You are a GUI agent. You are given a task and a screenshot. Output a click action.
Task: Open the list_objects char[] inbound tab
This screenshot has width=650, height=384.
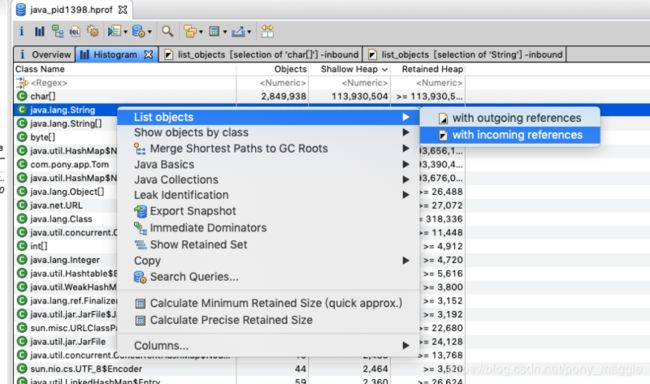[x=261, y=54]
